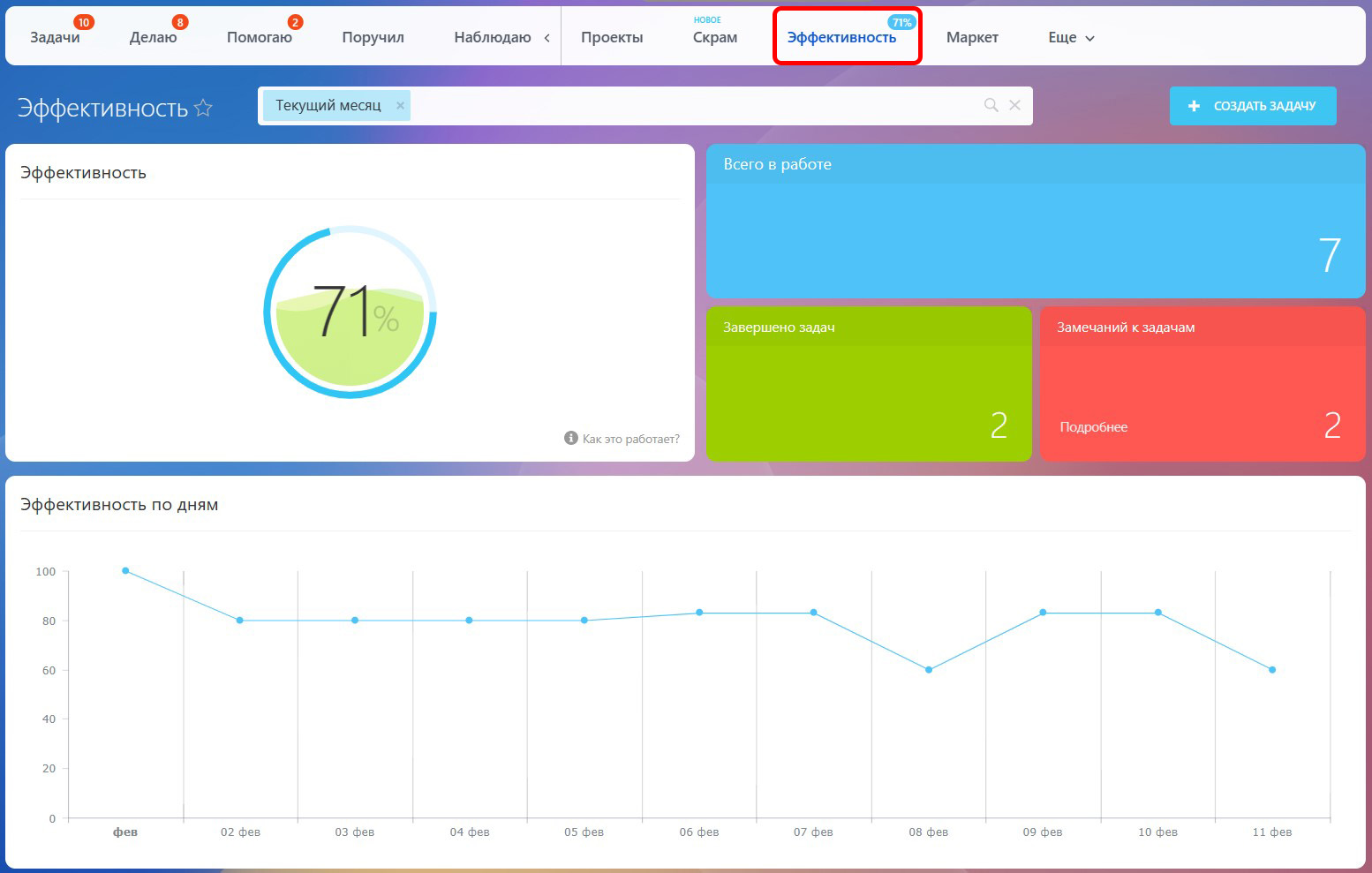Click the chart data point at 07 фев

(x=813, y=613)
